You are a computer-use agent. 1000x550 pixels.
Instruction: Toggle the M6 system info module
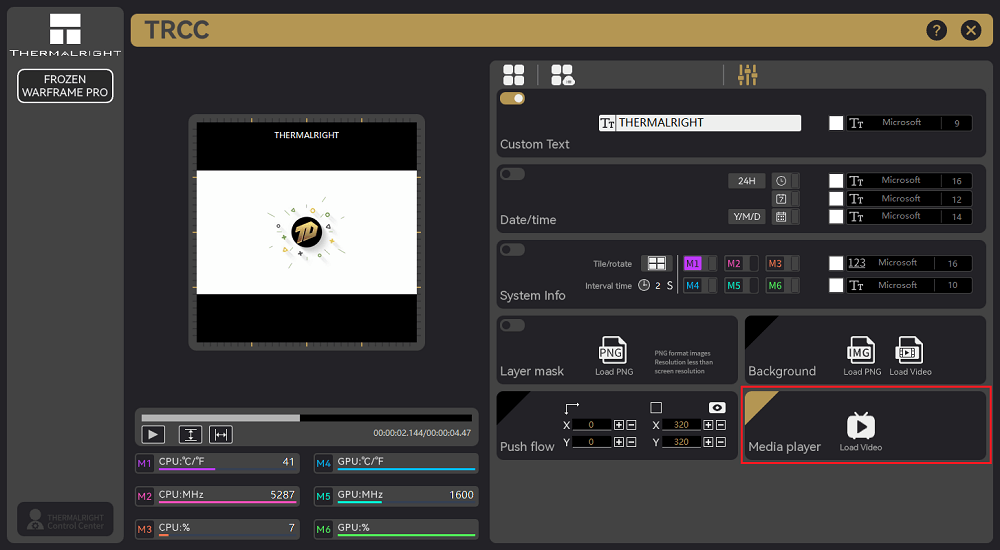(x=783, y=285)
